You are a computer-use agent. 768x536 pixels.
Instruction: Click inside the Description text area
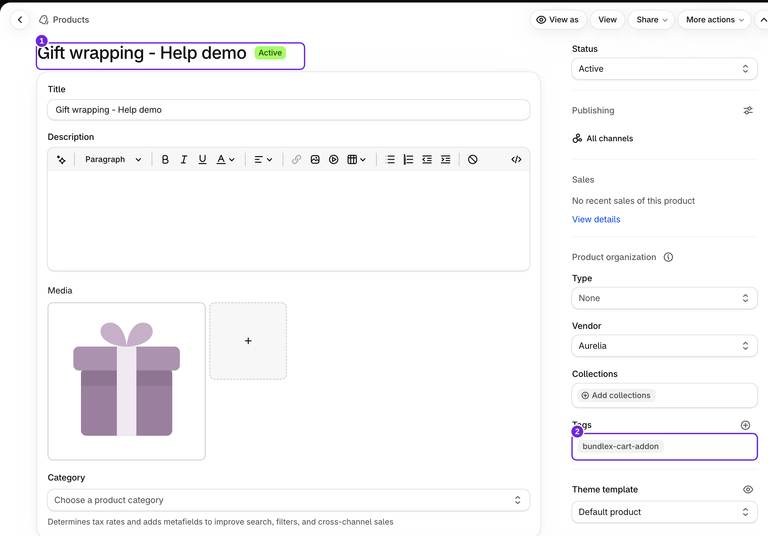click(288, 220)
